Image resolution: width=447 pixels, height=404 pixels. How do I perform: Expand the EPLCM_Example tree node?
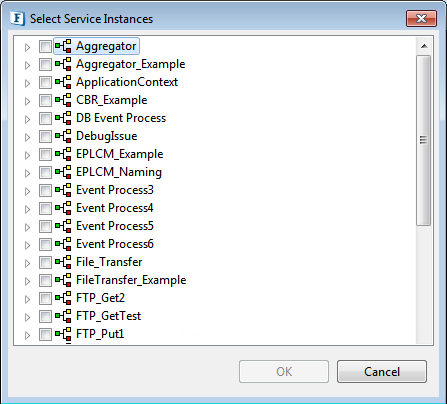pyautogui.click(x=27, y=155)
